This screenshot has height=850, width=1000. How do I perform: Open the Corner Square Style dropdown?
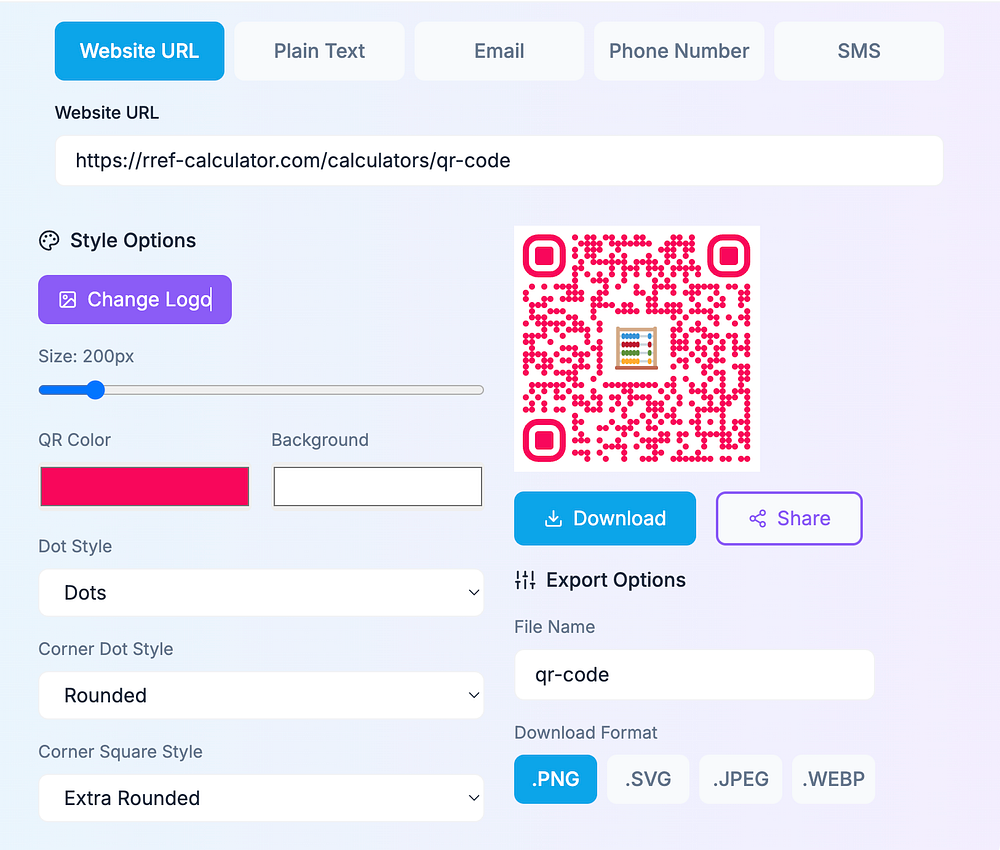pyautogui.click(x=261, y=798)
